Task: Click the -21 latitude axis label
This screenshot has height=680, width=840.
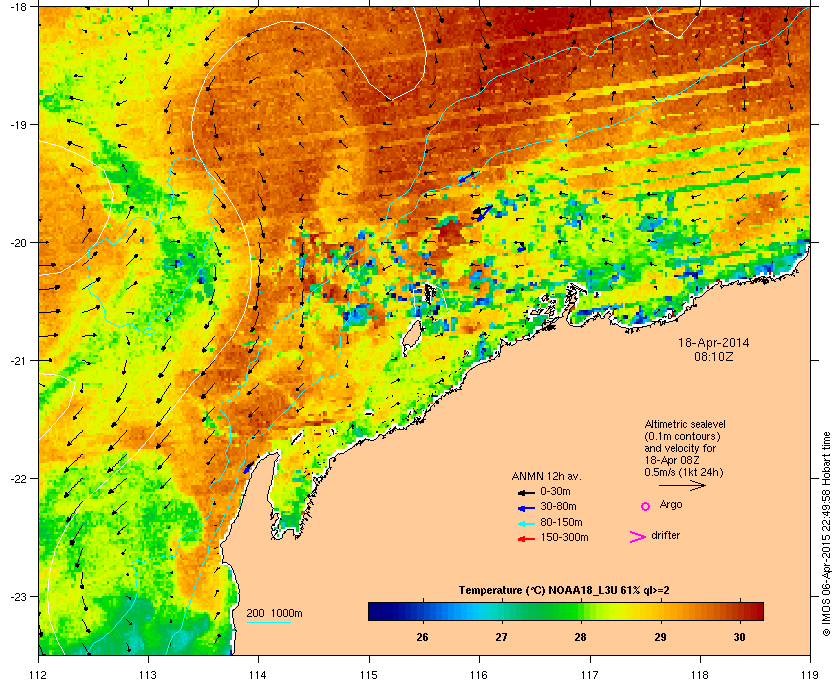Action: pos(19,360)
